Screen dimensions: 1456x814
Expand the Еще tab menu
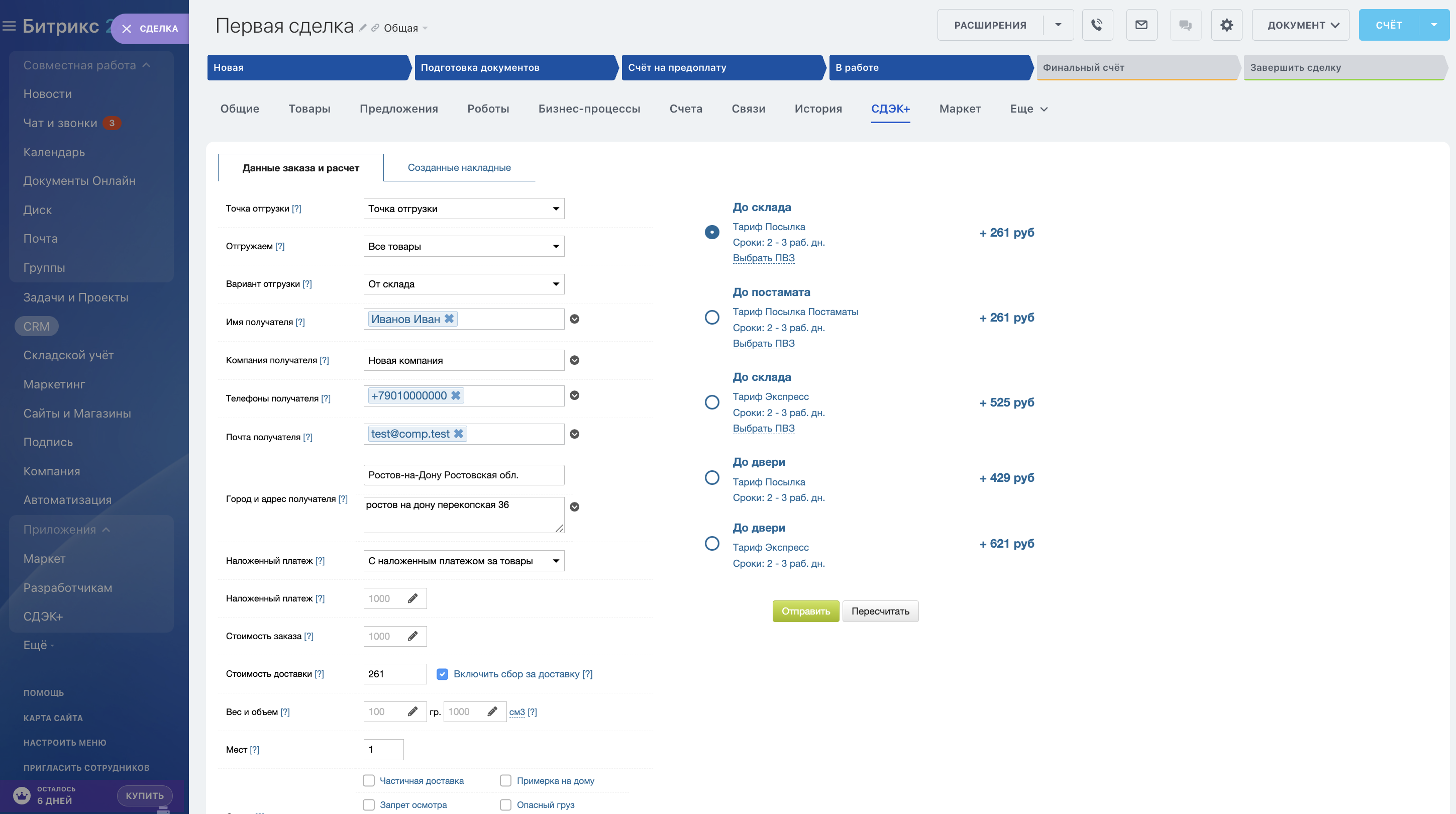pos(1028,109)
